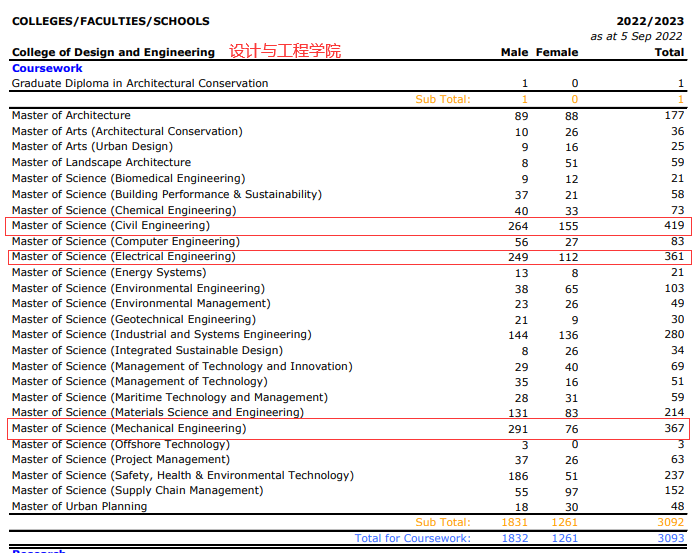Screen dimensions: 695x553
Task: Click the Total column header
Action: [669, 52]
